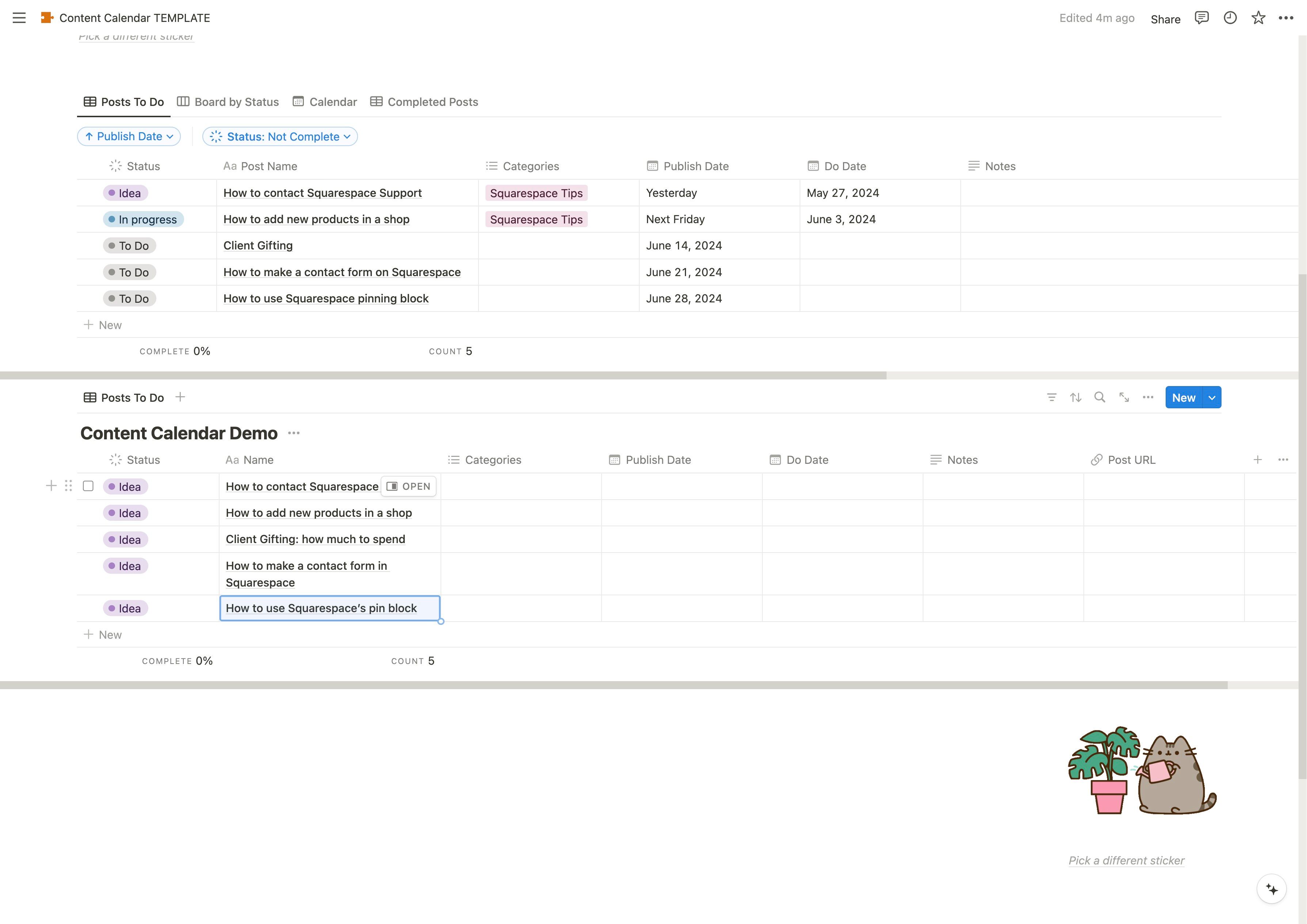1307x924 pixels.
Task: Search the Content Calendar Demo database
Action: [x=1100, y=397]
